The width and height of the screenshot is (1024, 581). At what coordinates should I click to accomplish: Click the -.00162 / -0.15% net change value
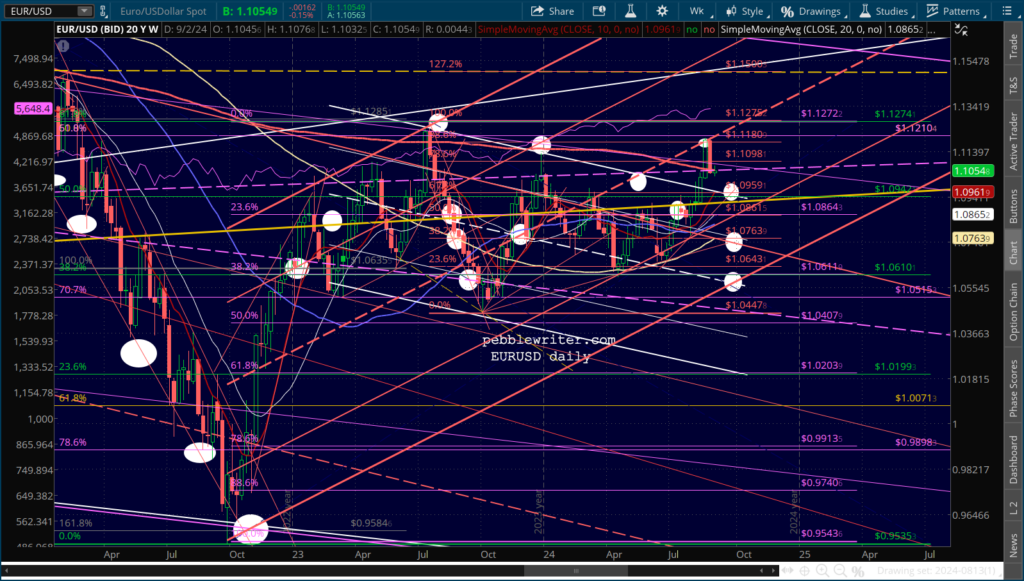coord(304,11)
